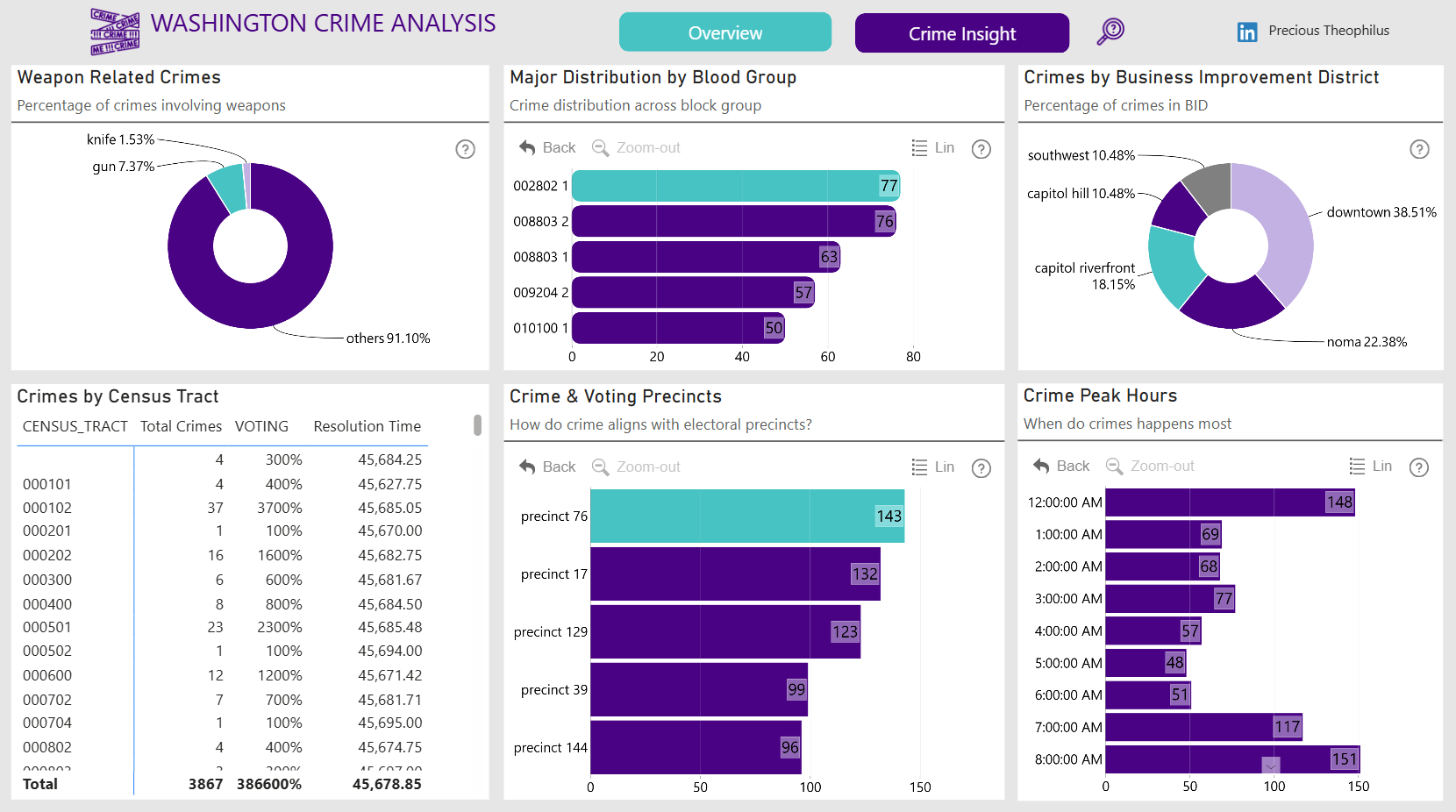
Task: Select the precinct 17 bar showing 132
Action: pos(735,574)
